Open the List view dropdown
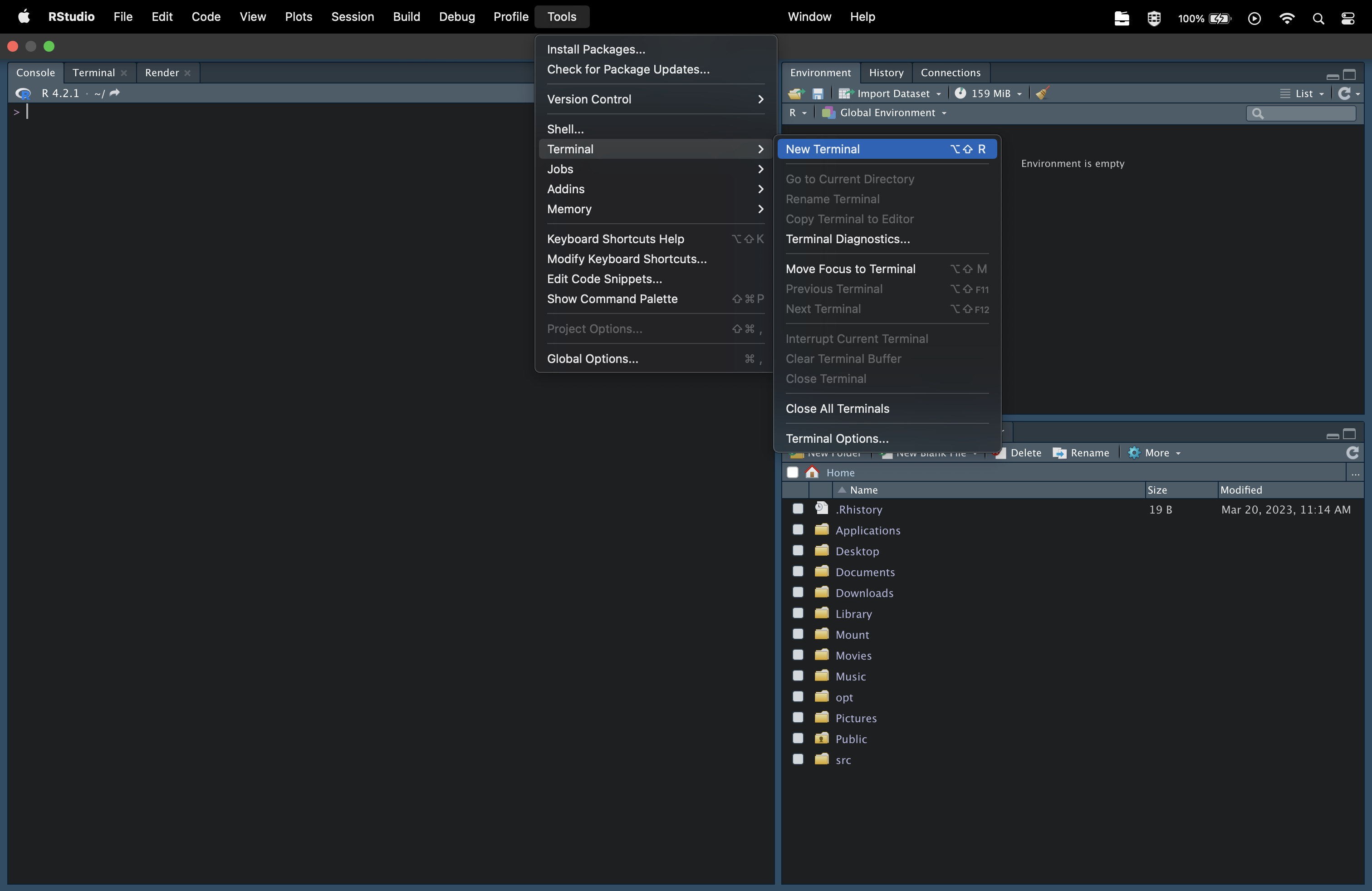Viewport: 1372px width, 891px height. tap(1302, 93)
